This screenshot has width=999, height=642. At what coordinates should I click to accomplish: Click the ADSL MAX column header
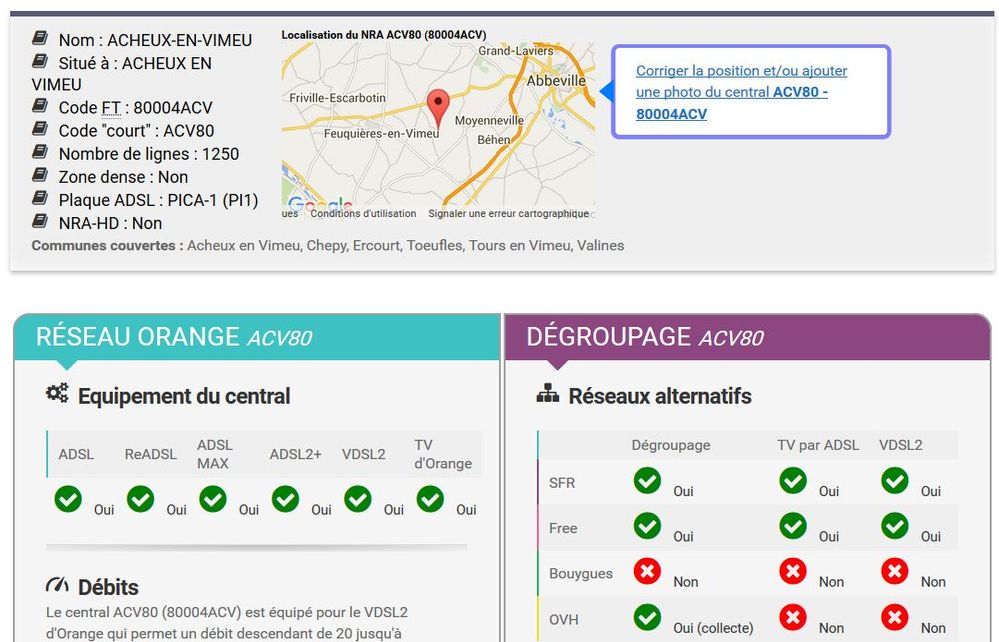click(215, 454)
